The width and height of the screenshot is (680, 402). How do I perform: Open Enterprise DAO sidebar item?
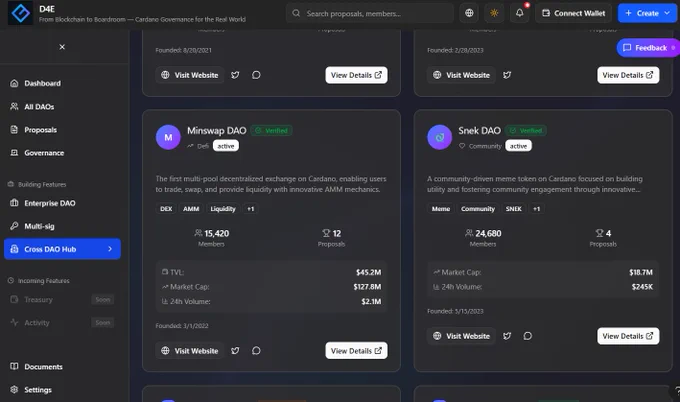pos(62,203)
